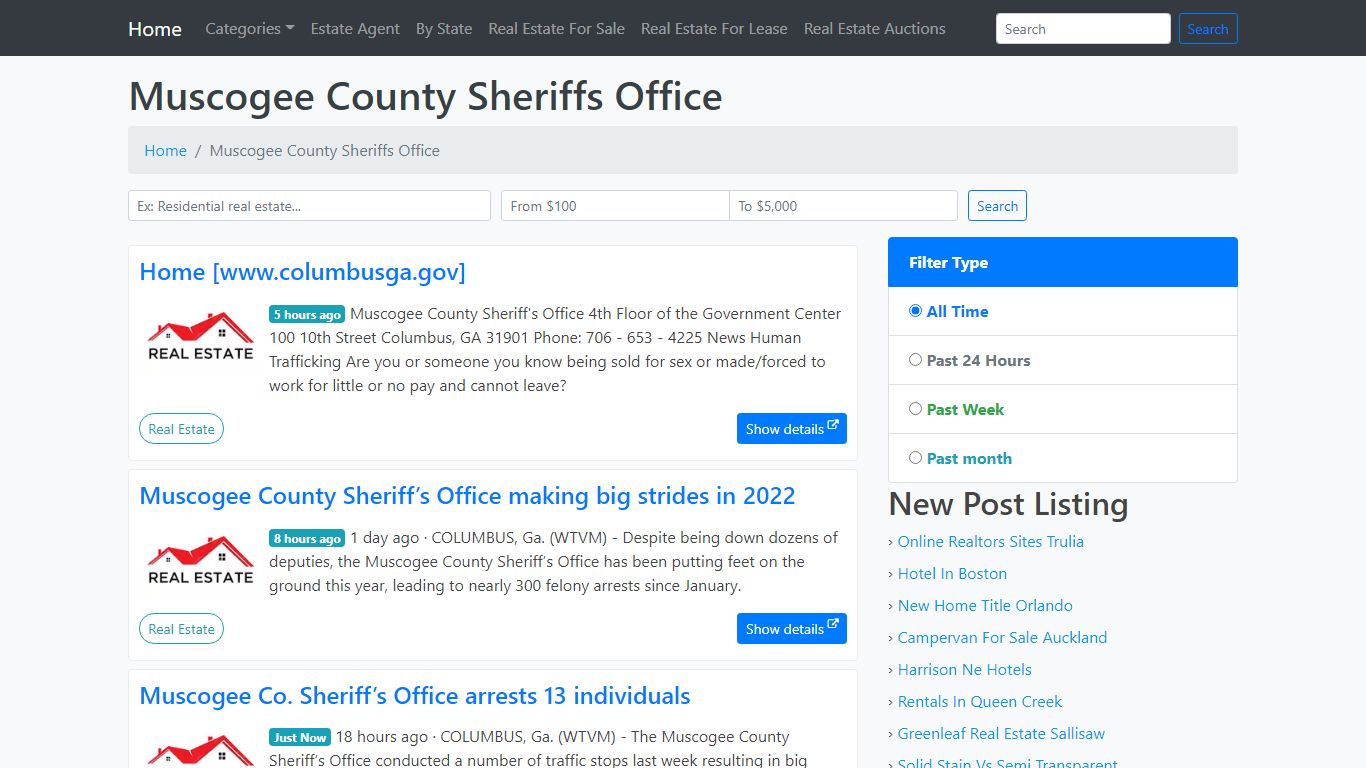Open the Campervan For Sale Auckland link
The width and height of the screenshot is (1366, 768).
click(1002, 637)
